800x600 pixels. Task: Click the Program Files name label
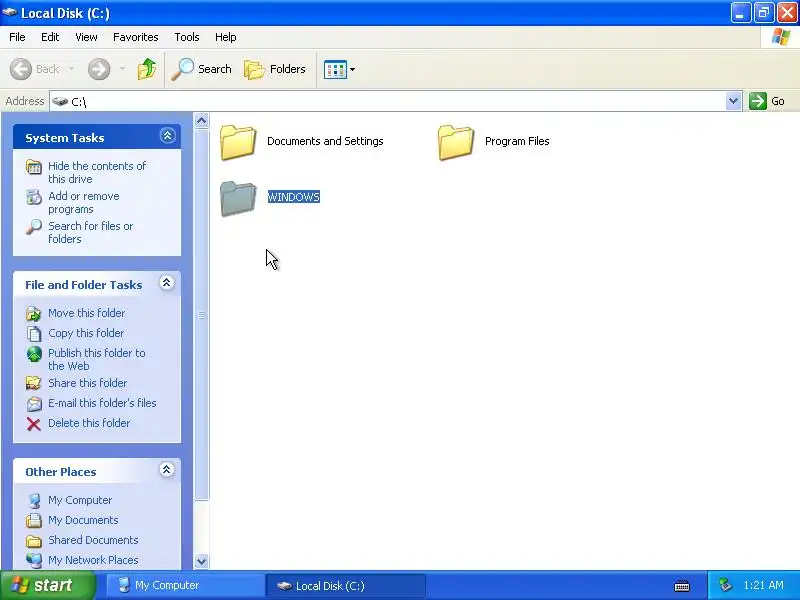point(517,141)
